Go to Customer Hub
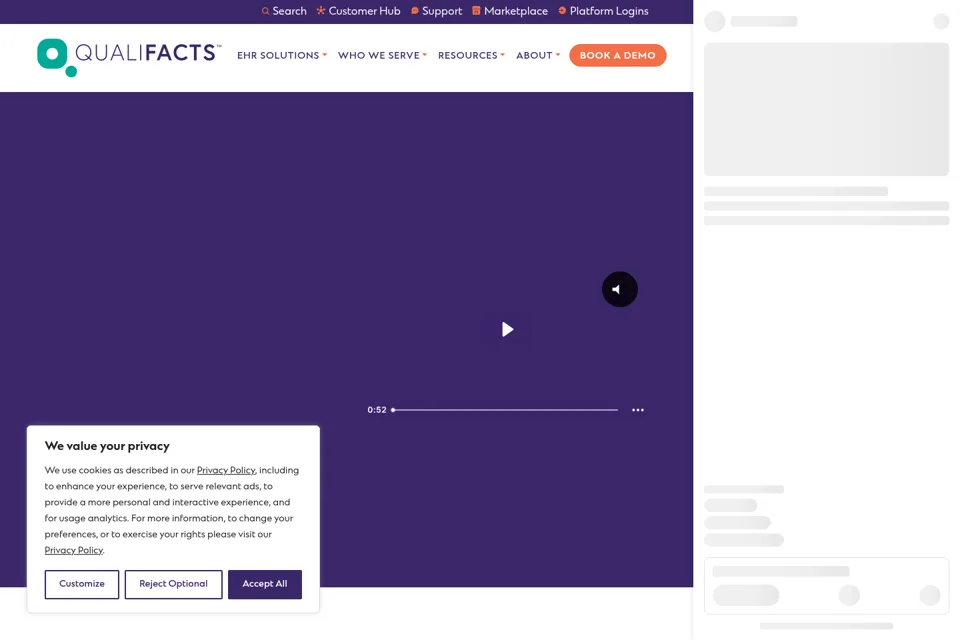This screenshot has width=960, height=640. [x=364, y=11]
